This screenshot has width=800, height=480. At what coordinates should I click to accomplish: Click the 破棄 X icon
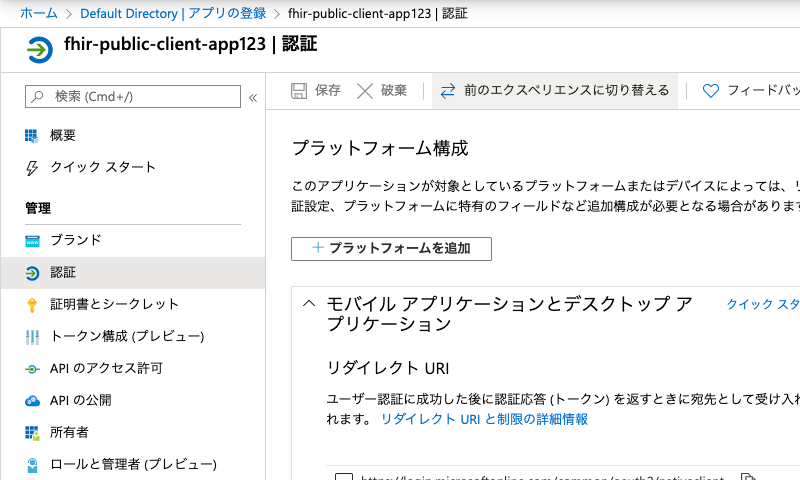click(x=365, y=91)
